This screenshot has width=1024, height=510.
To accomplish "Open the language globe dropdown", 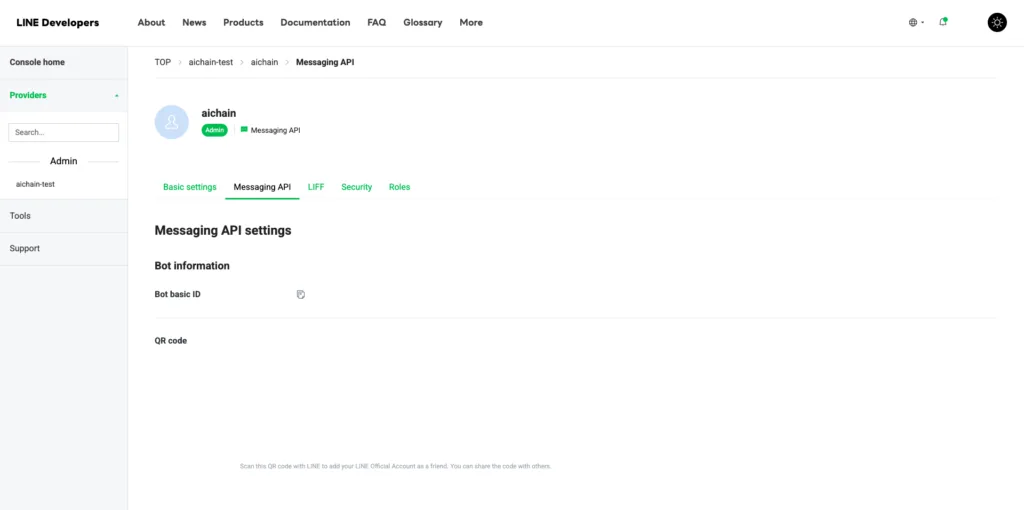I will coord(915,22).
